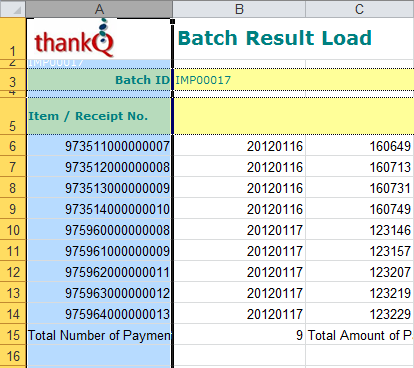Select the payment count cell showing 9

point(239,335)
